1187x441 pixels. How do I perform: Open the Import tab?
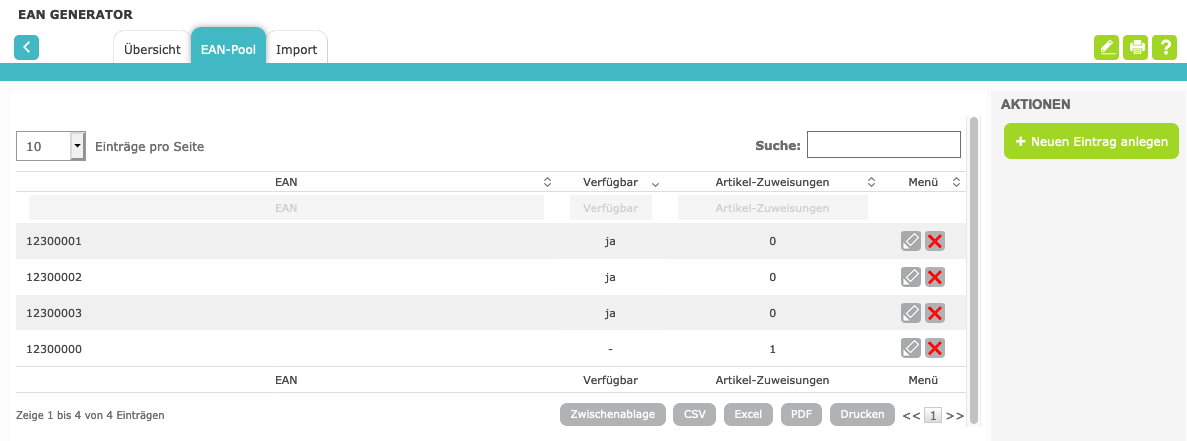tap(296, 49)
